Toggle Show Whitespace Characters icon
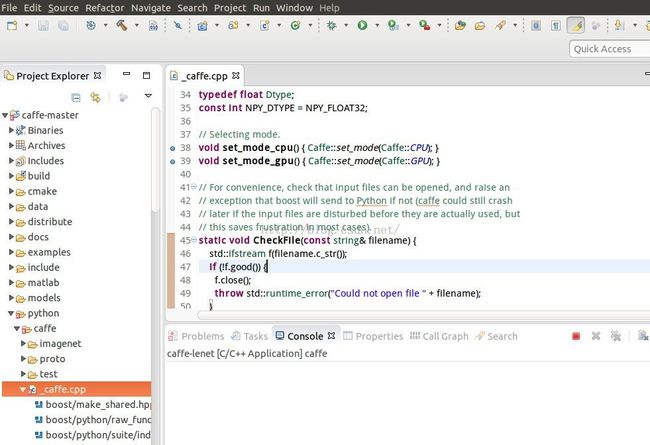The image size is (650, 445). point(556,26)
